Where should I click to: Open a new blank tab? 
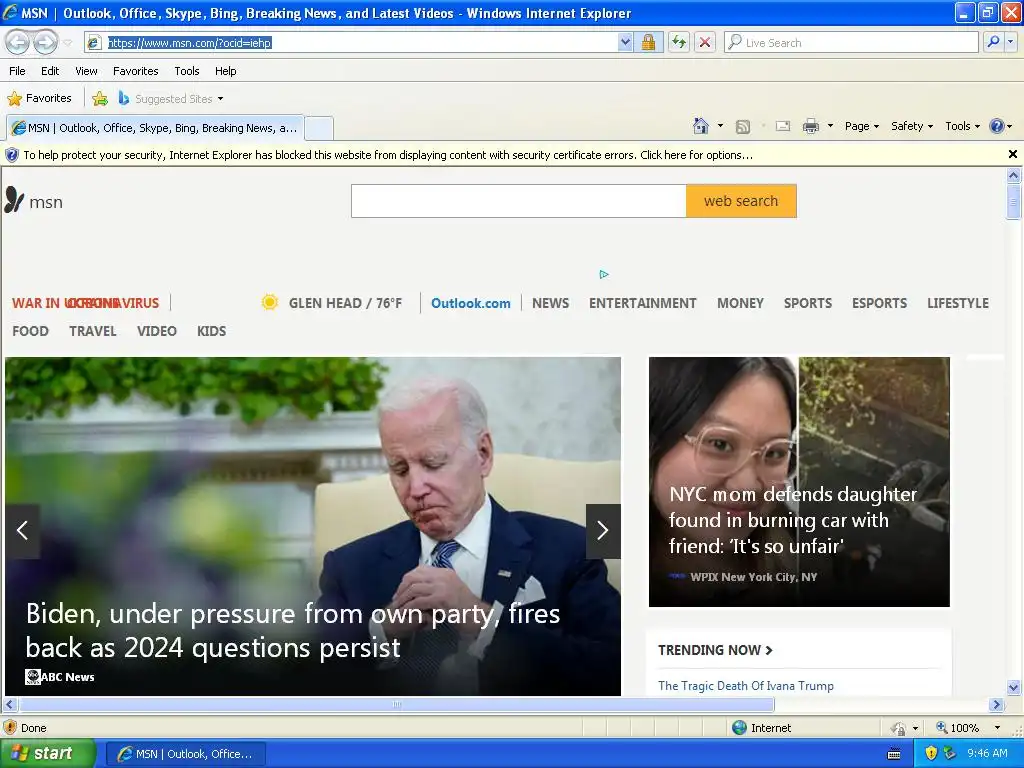tap(319, 128)
